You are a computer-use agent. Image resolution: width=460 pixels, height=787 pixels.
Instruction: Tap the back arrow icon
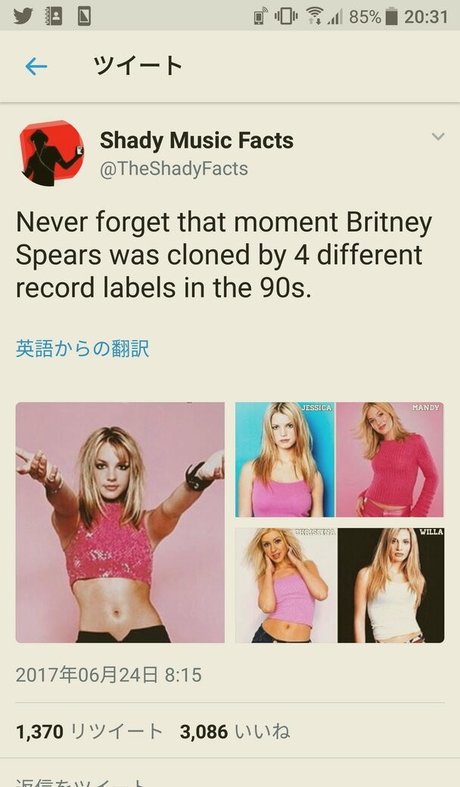point(36,66)
